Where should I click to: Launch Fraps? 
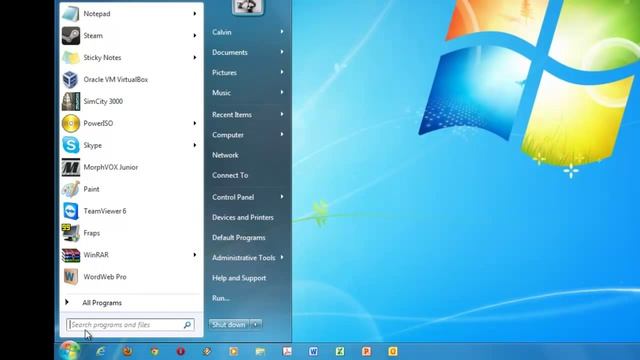click(x=131, y=233)
